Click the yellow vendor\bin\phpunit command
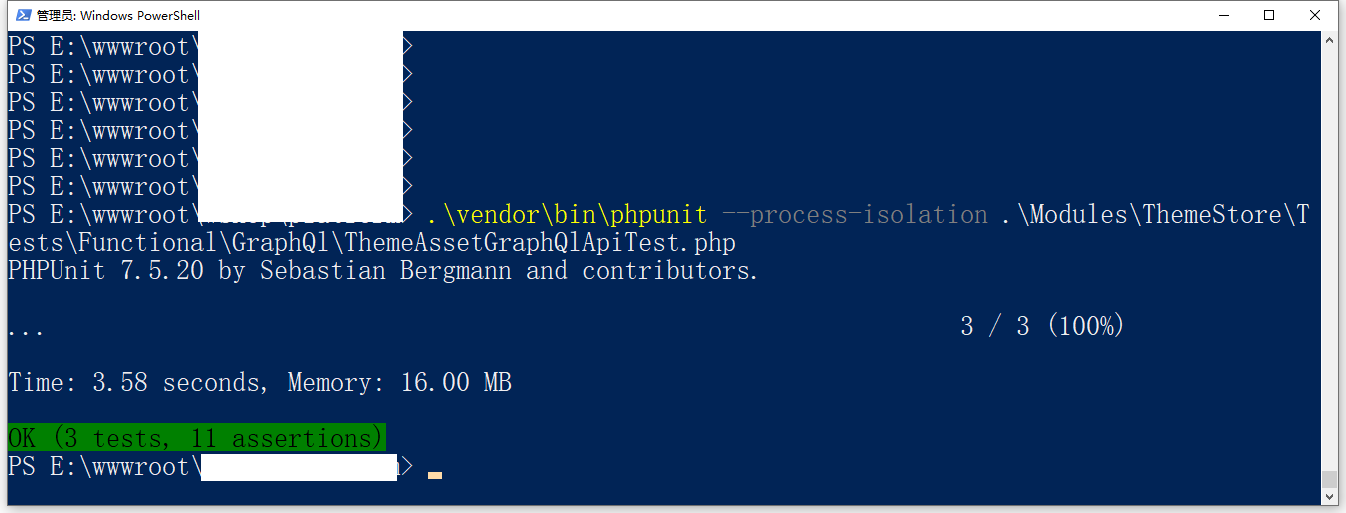 pos(566,215)
